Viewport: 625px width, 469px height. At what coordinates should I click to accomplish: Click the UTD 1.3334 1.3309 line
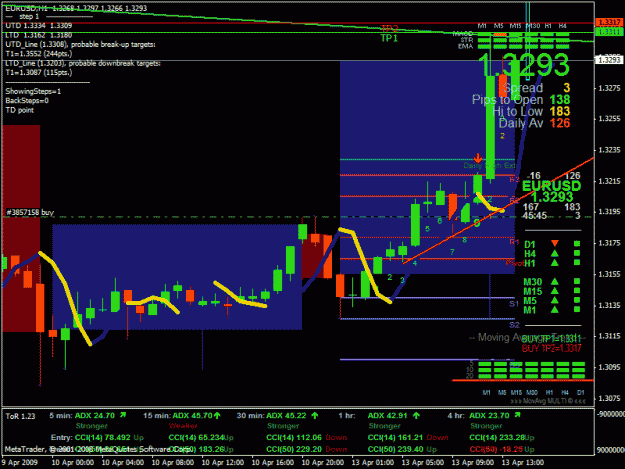tap(39, 26)
